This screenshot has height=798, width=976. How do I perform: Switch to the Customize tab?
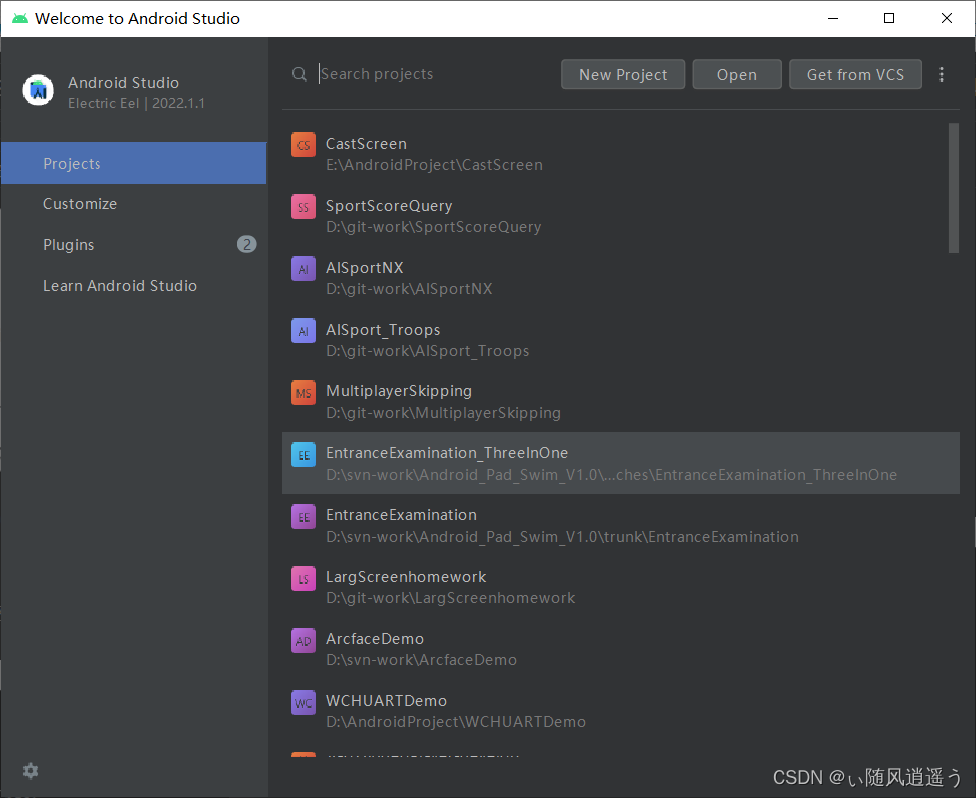click(x=134, y=204)
